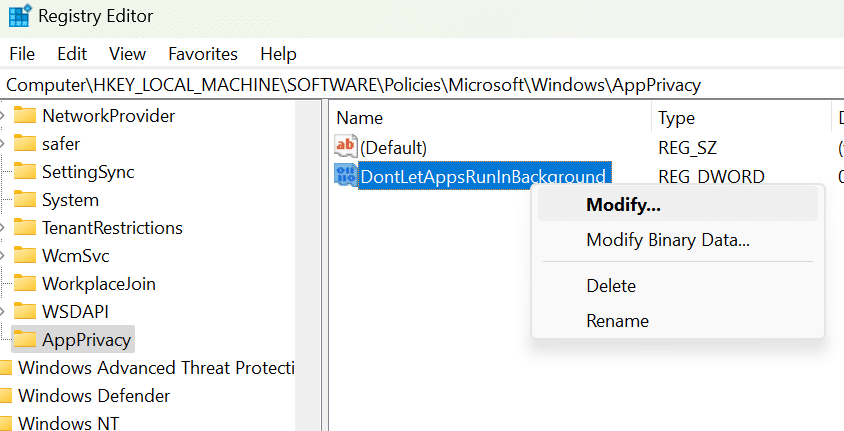Select the NetworkProvider key
The image size is (844, 431).
[x=109, y=116]
